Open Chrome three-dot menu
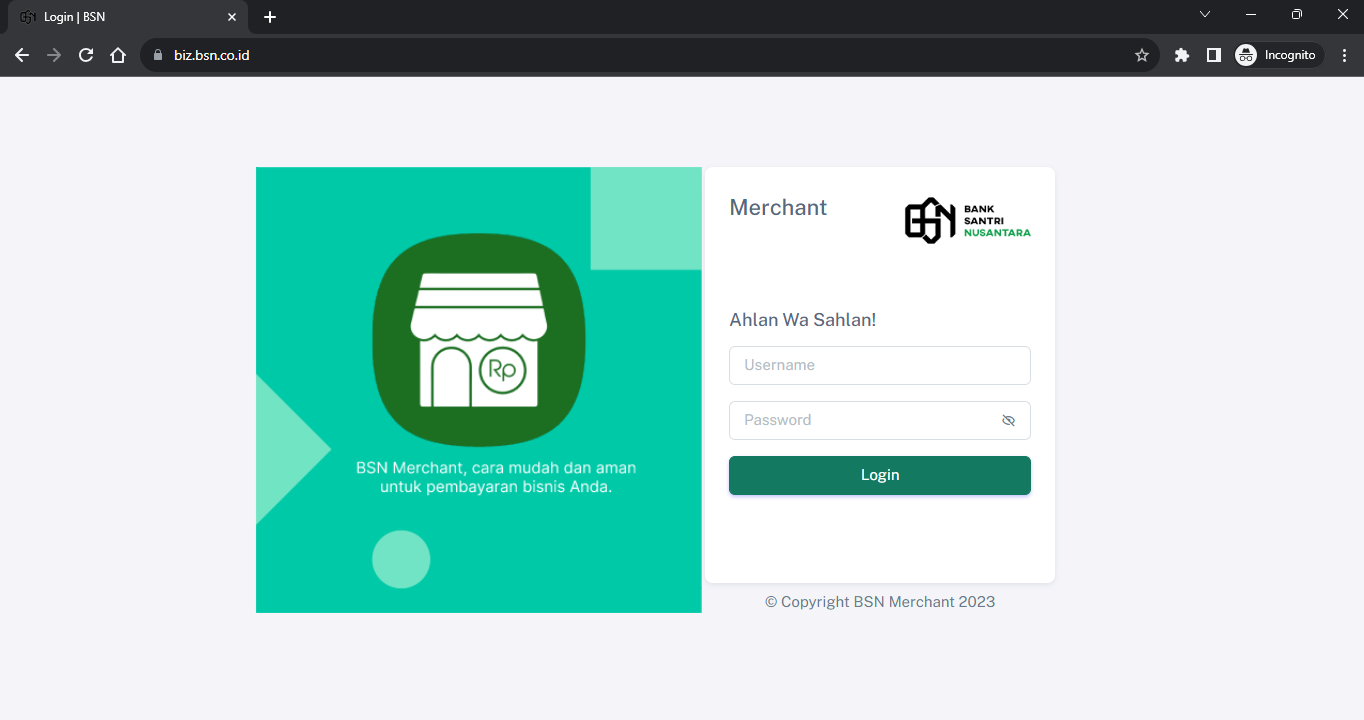Image resolution: width=1364 pixels, height=720 pixels. tap(1344, 56)
